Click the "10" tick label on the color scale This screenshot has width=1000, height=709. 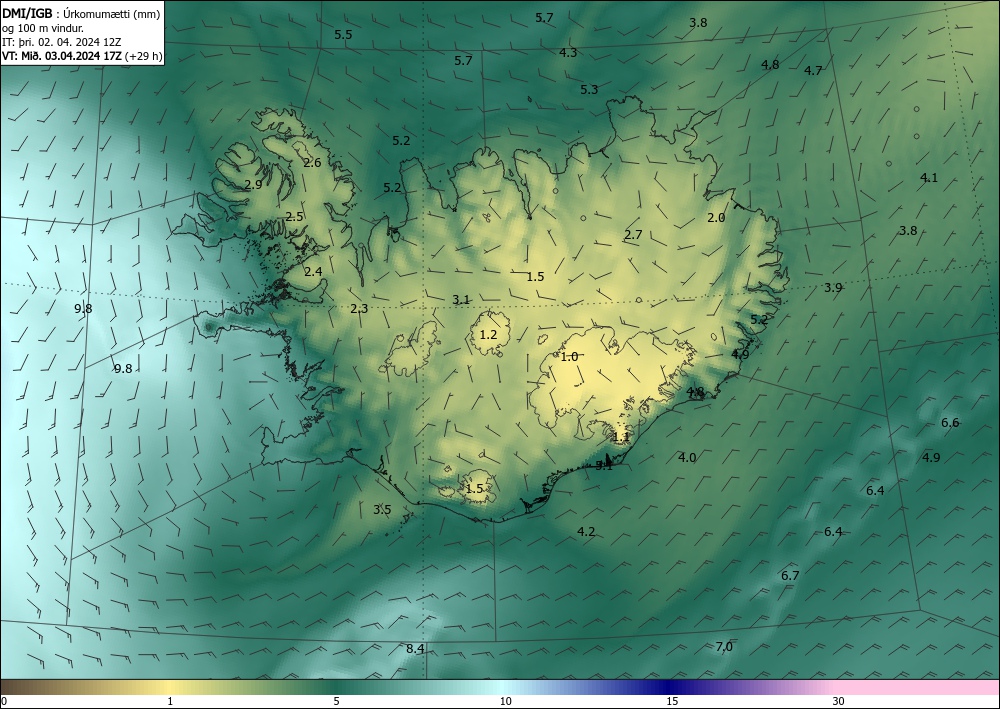pyautogui.click(x=505, y=701)
